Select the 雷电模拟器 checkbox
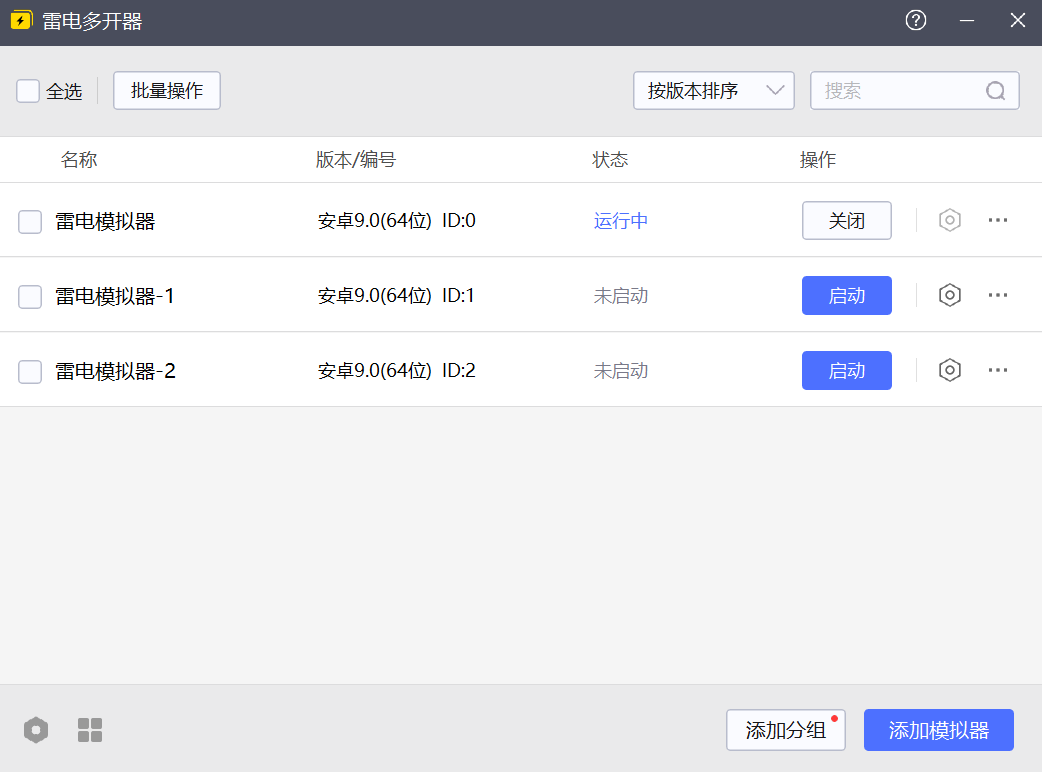Screen dimensions: 1042x772 click(x=30, y=222)
